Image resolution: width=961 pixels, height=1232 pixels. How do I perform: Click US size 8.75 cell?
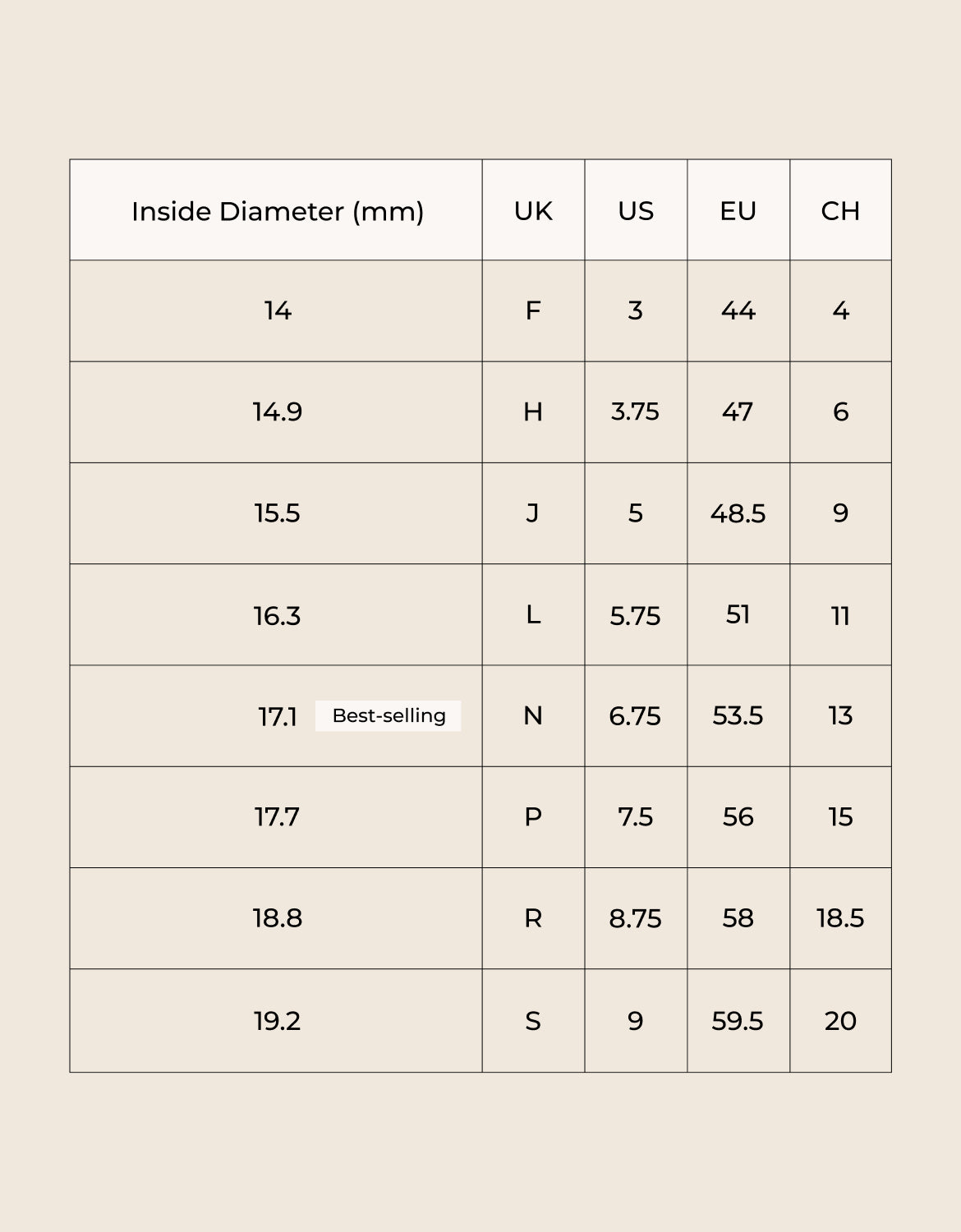(x=635, y=918)
